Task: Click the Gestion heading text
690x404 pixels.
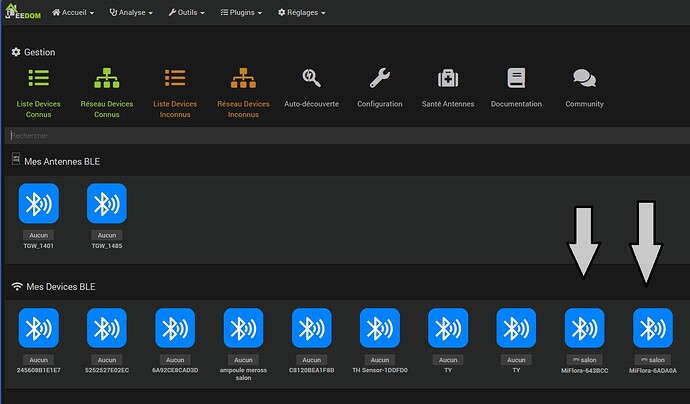Action: coord(40,52)
